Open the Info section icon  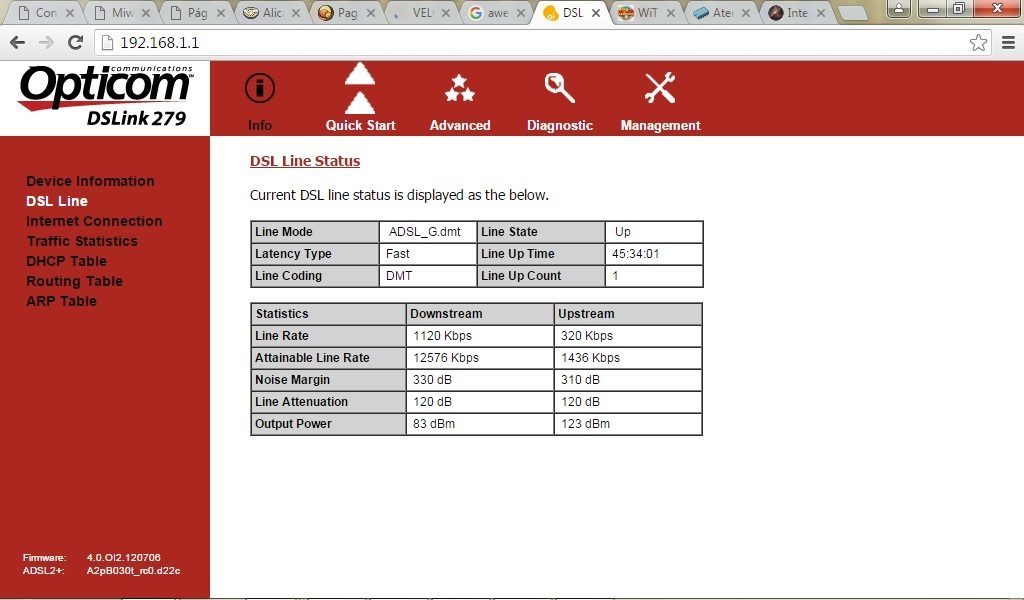[260, 88]
